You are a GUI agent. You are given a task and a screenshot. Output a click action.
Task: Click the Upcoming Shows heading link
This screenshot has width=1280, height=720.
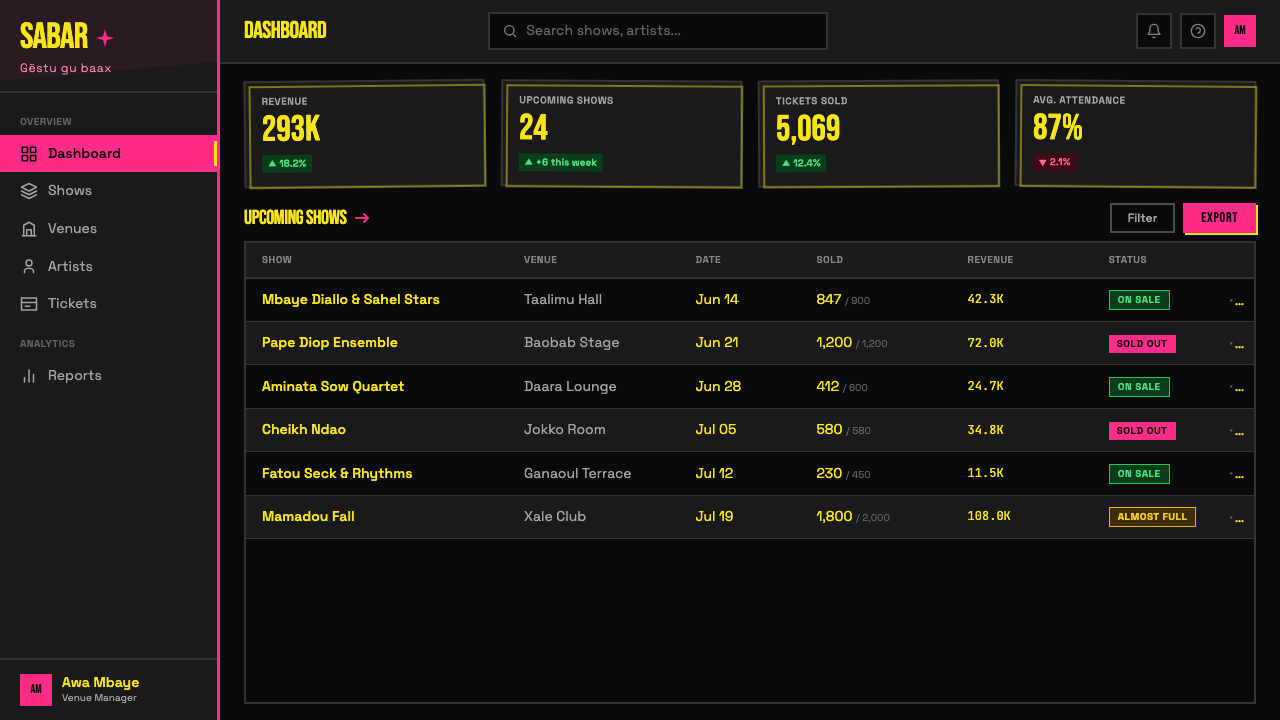pyautogui.click(x=295, y=218)
